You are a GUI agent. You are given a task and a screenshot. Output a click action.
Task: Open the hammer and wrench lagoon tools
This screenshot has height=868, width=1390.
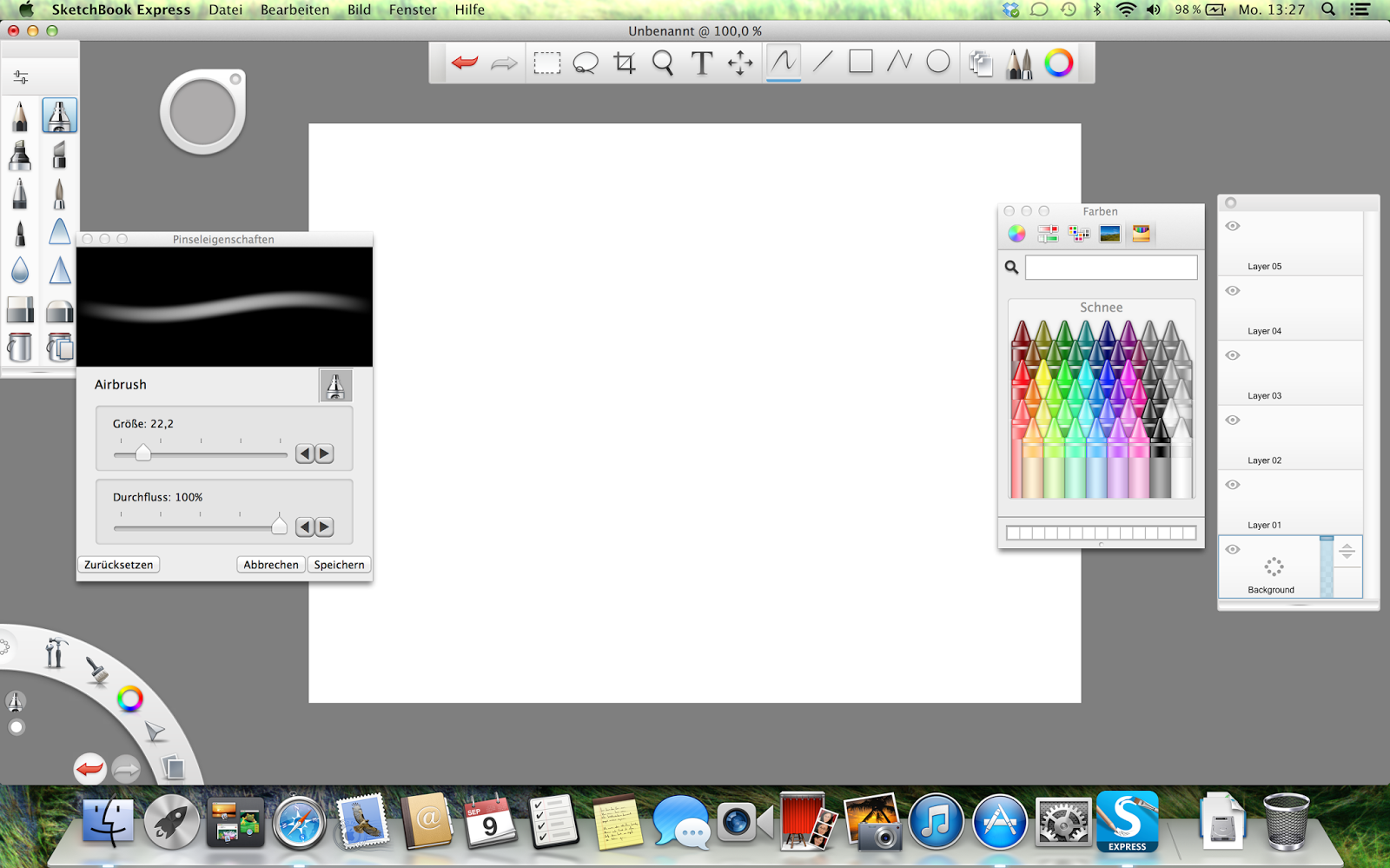(55, 653)
